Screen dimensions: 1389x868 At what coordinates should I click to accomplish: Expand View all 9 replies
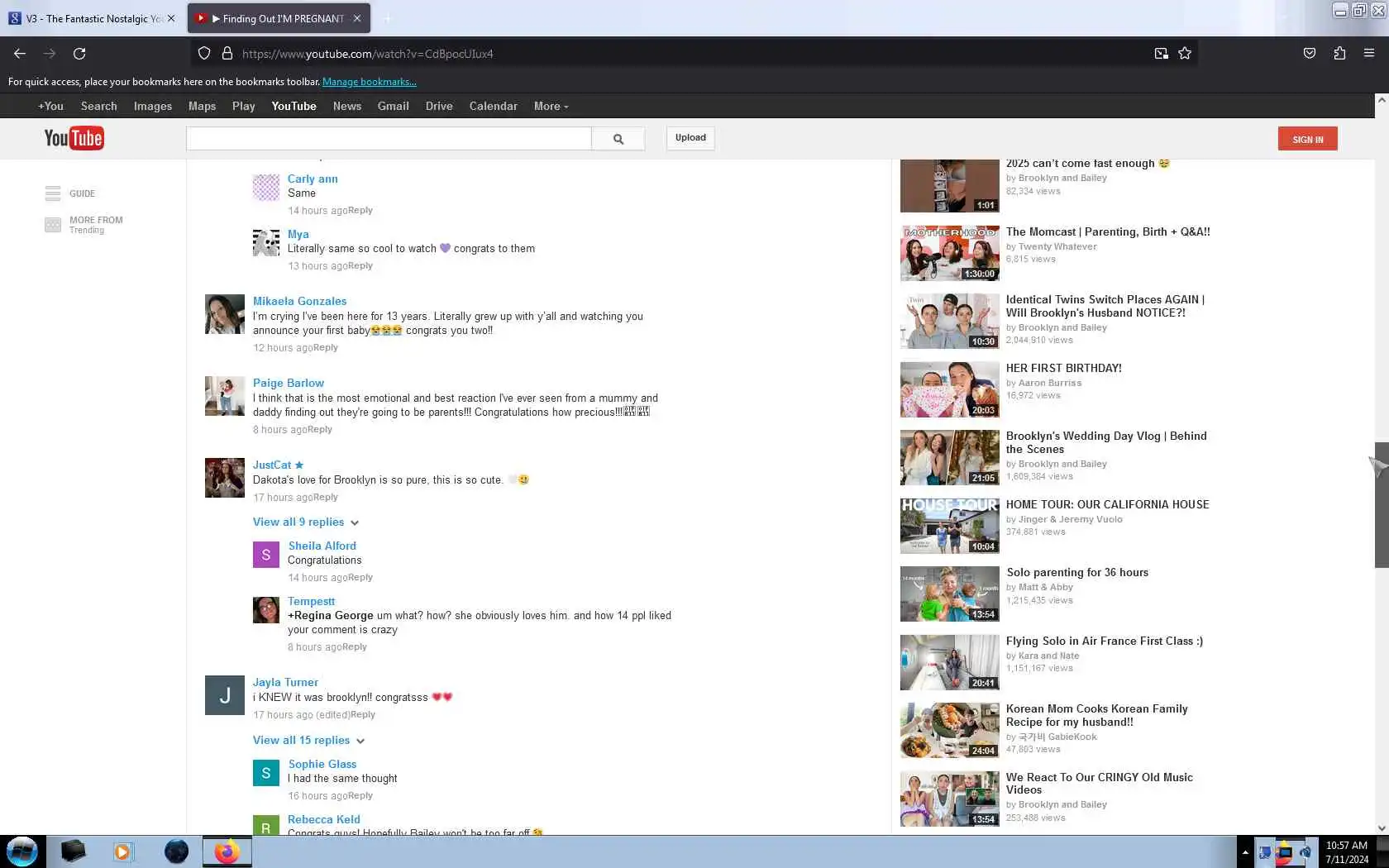[306, 522]
